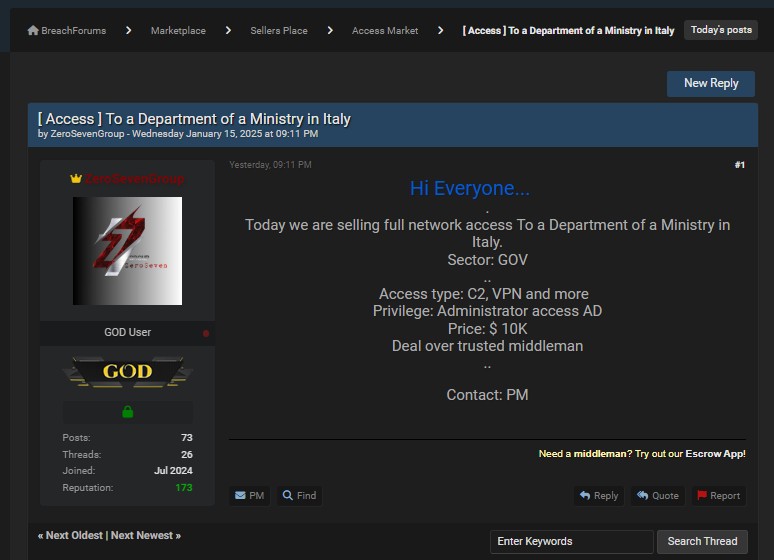Open Today's posts
774x560 pixels.
tap(721, 30)
